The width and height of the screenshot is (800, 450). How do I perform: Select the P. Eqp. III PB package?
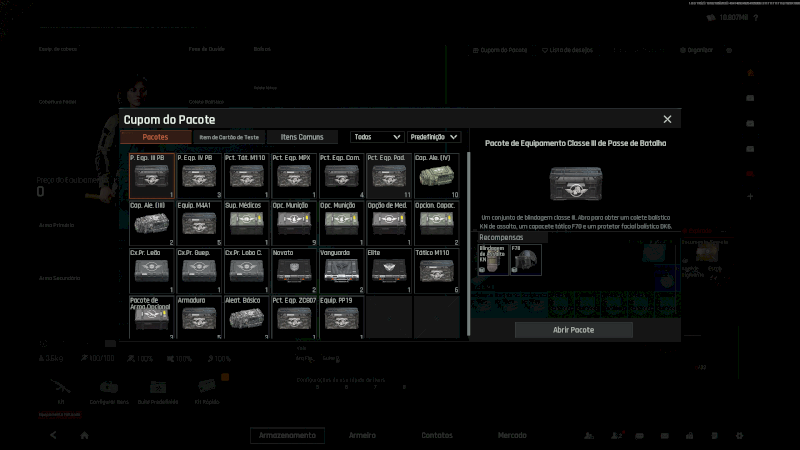152,176
